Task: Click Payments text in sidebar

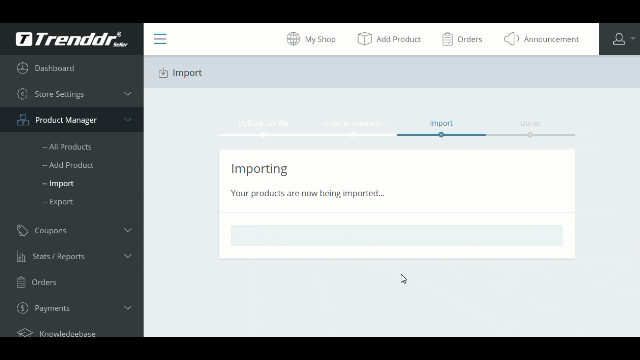Action: (52, 308)
